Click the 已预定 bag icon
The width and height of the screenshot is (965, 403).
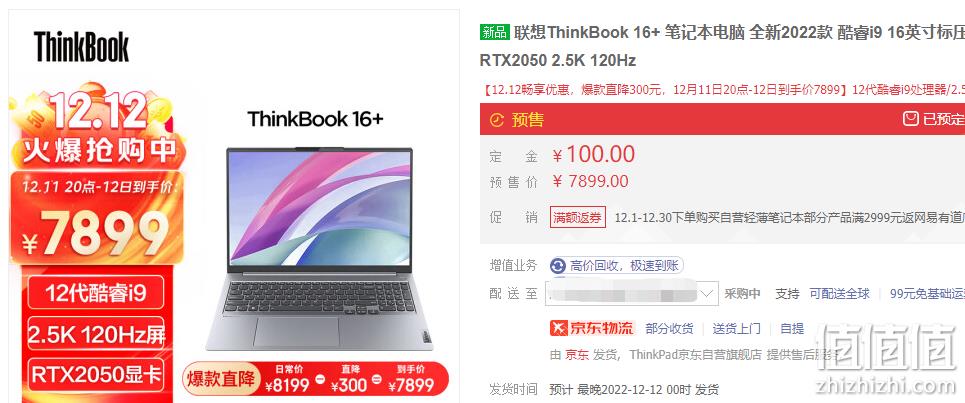pos(910,119)
